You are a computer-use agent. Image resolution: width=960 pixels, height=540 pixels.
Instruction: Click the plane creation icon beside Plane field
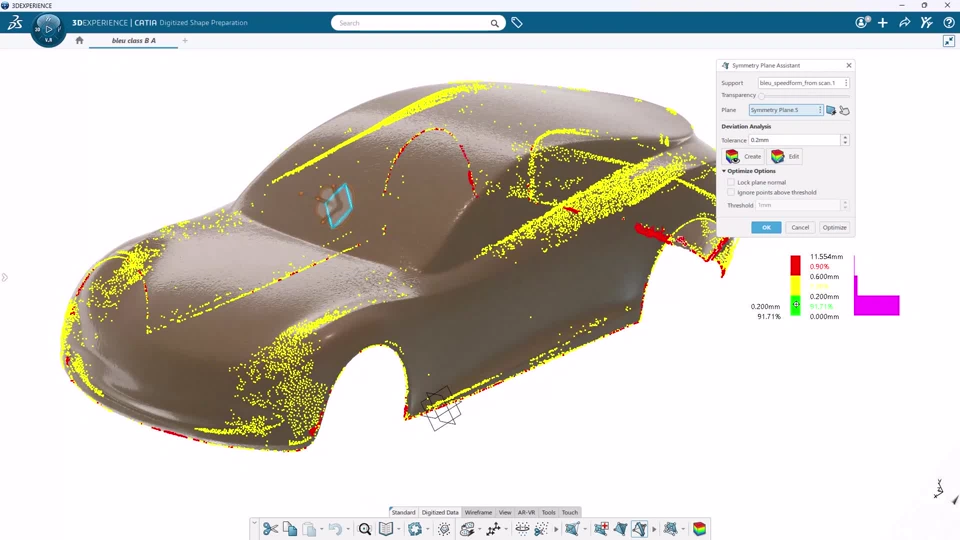pyautogui.click(x=831, y=110)
